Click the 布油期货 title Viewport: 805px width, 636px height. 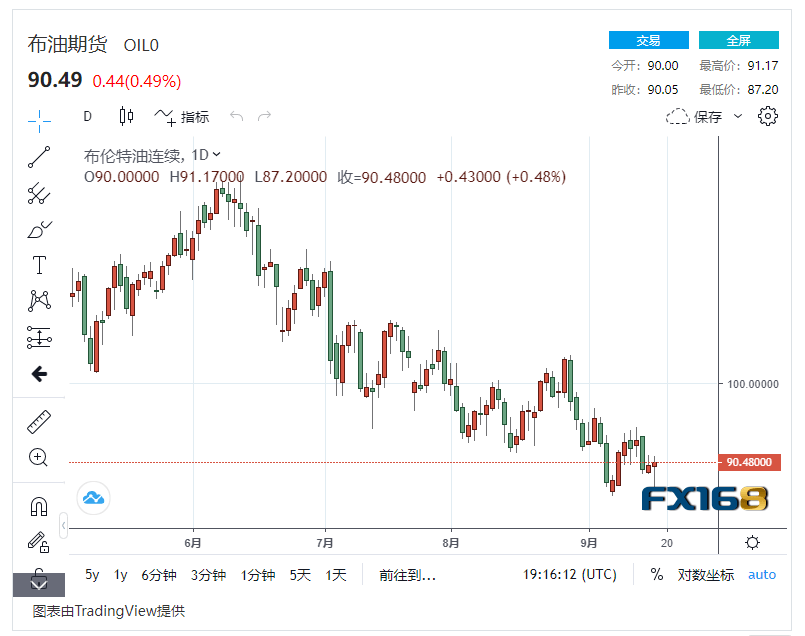tap(67, 44)
